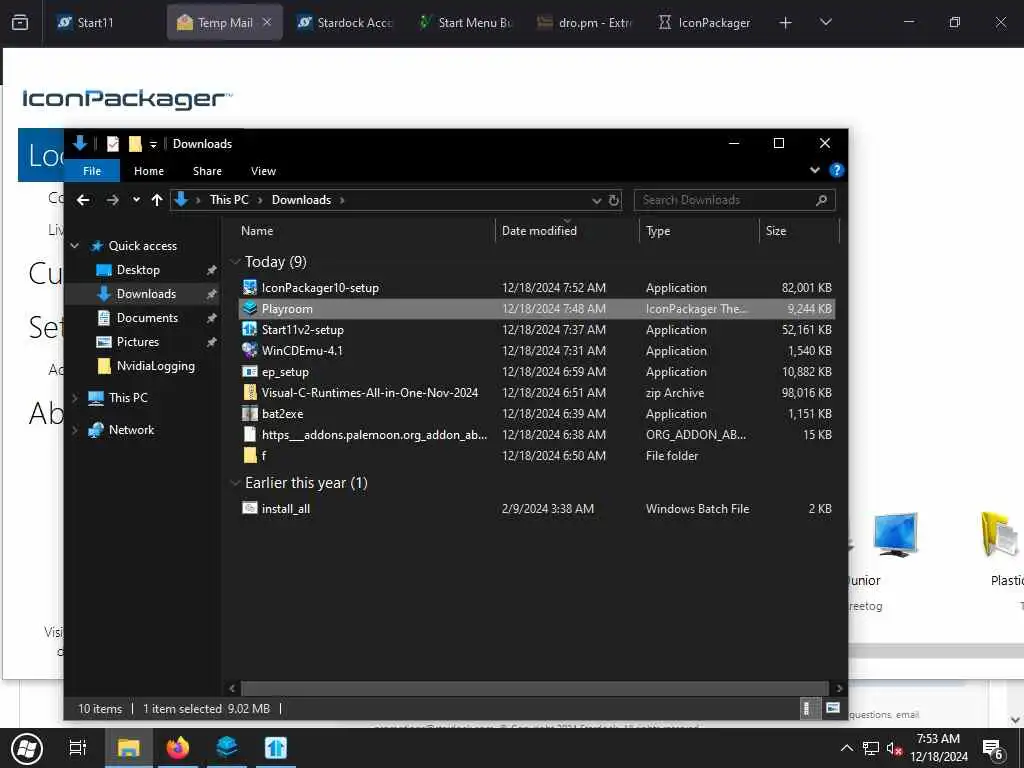Open Task View on the taskbar
Viewport: 1024px width, 768px height.
pyautogui.click(x=78, y=748)
